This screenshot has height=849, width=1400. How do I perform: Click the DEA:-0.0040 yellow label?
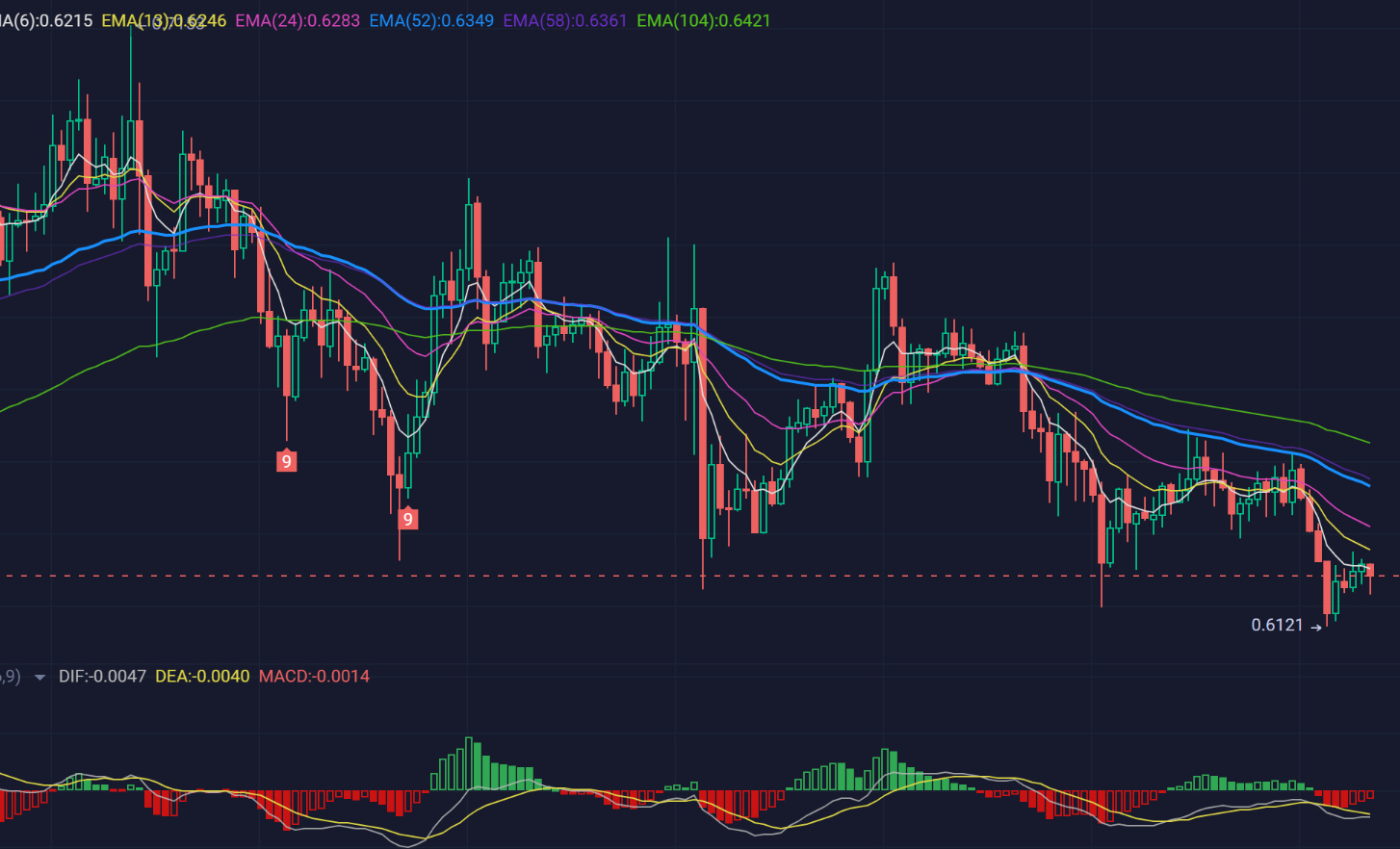(202, 676)
